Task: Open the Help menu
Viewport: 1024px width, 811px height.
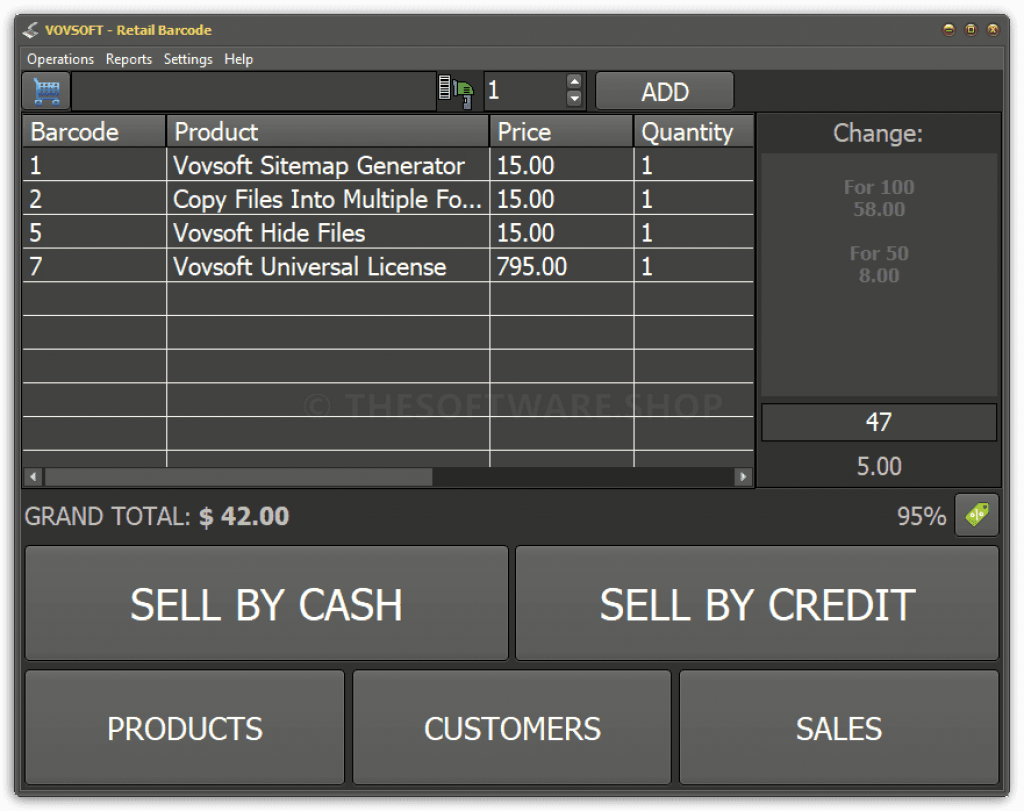Action: [238, 59]
